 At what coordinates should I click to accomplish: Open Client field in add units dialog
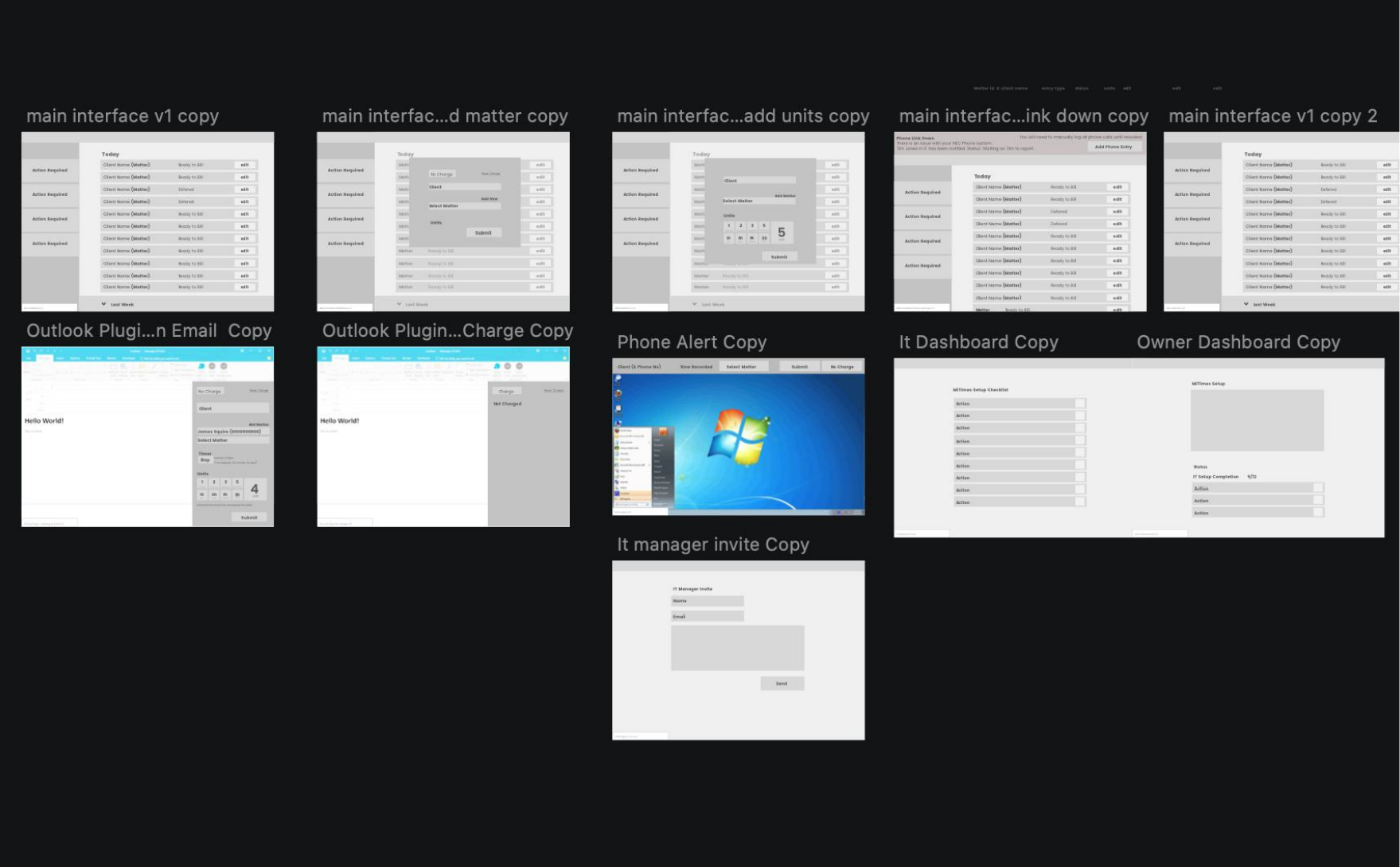coord(758,181)
